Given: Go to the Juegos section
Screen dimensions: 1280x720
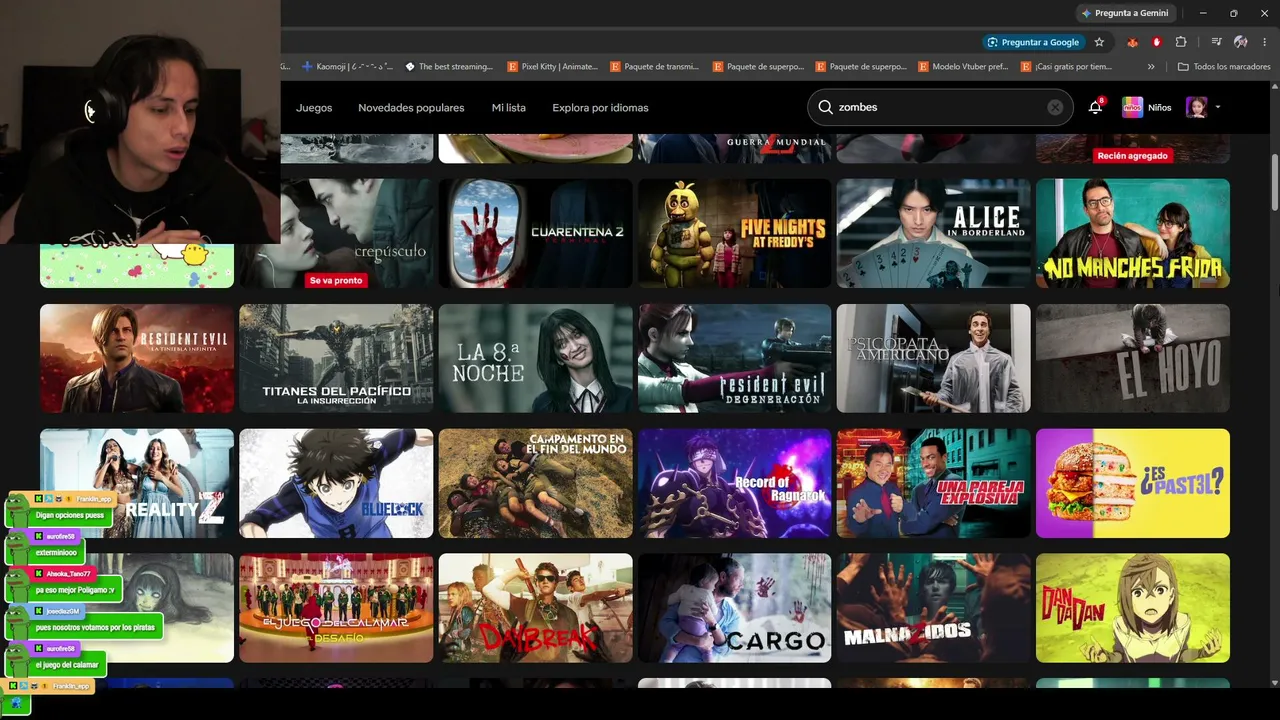Looking at the screenshot, I should point(314,107).
